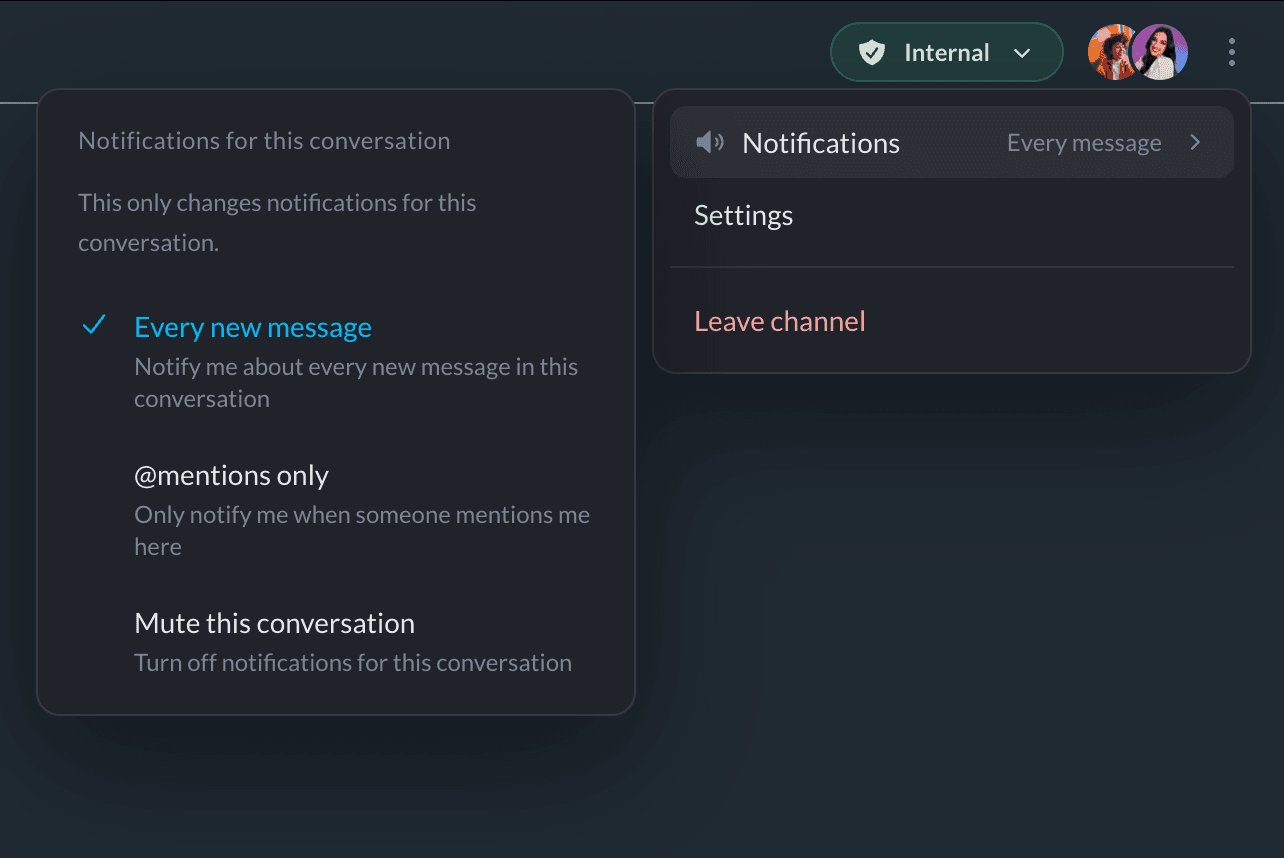Open Settings from the channel menu

[952, 215]
